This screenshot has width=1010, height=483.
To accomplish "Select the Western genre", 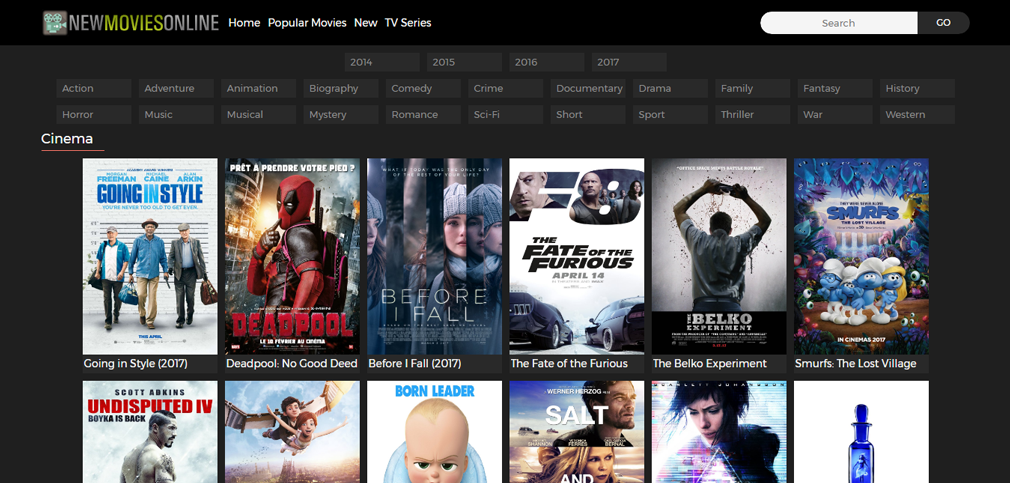I will [x=917, y=115].
